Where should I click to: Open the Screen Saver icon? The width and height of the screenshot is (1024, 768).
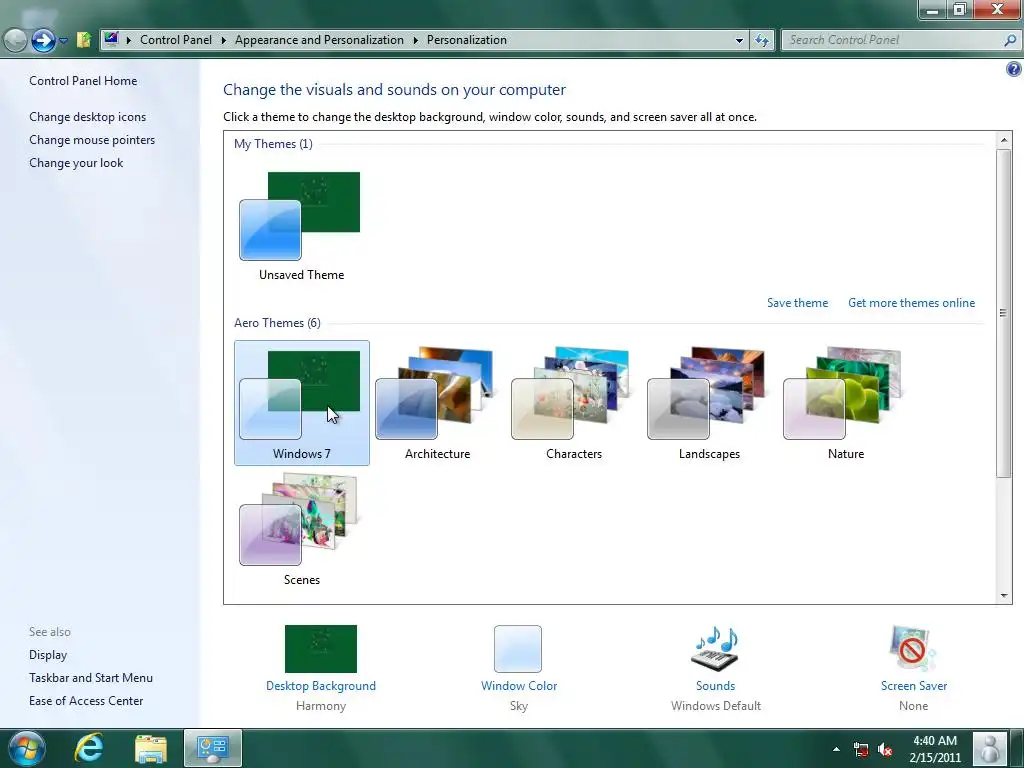[913, 648]
